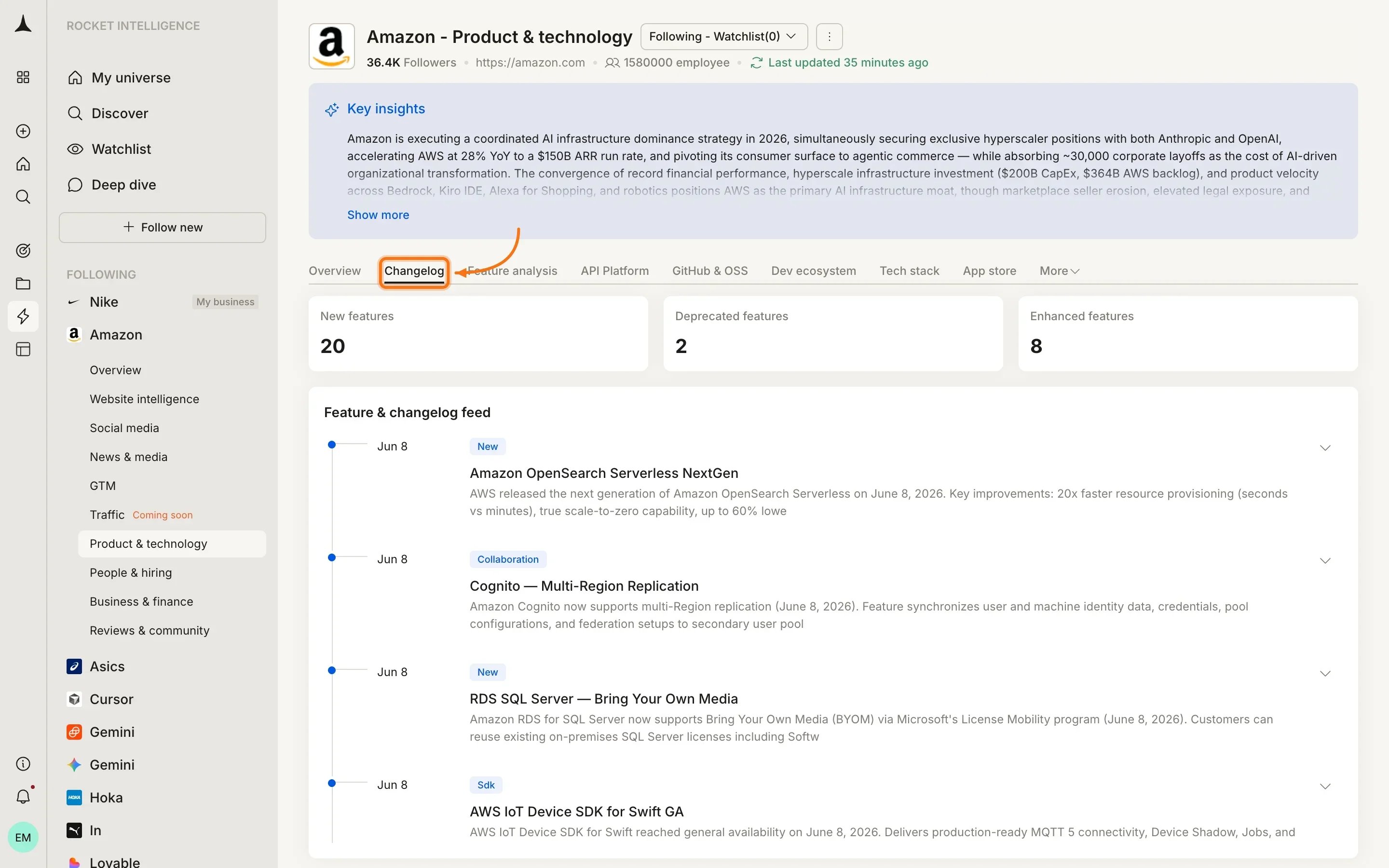The height and width of the screenshot is (868, 1389).
Task: Click the Sdk tag on IoT entry
Action: click(x=486, y=785)
